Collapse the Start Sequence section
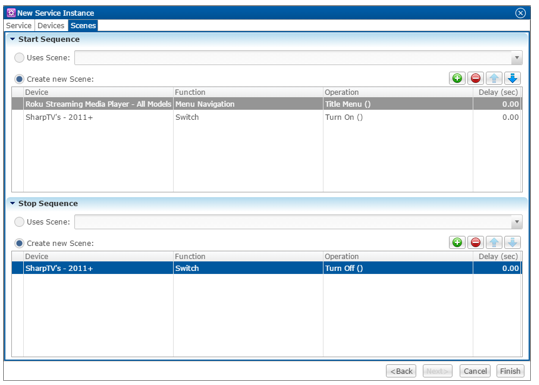 click(x=13, y=39)
